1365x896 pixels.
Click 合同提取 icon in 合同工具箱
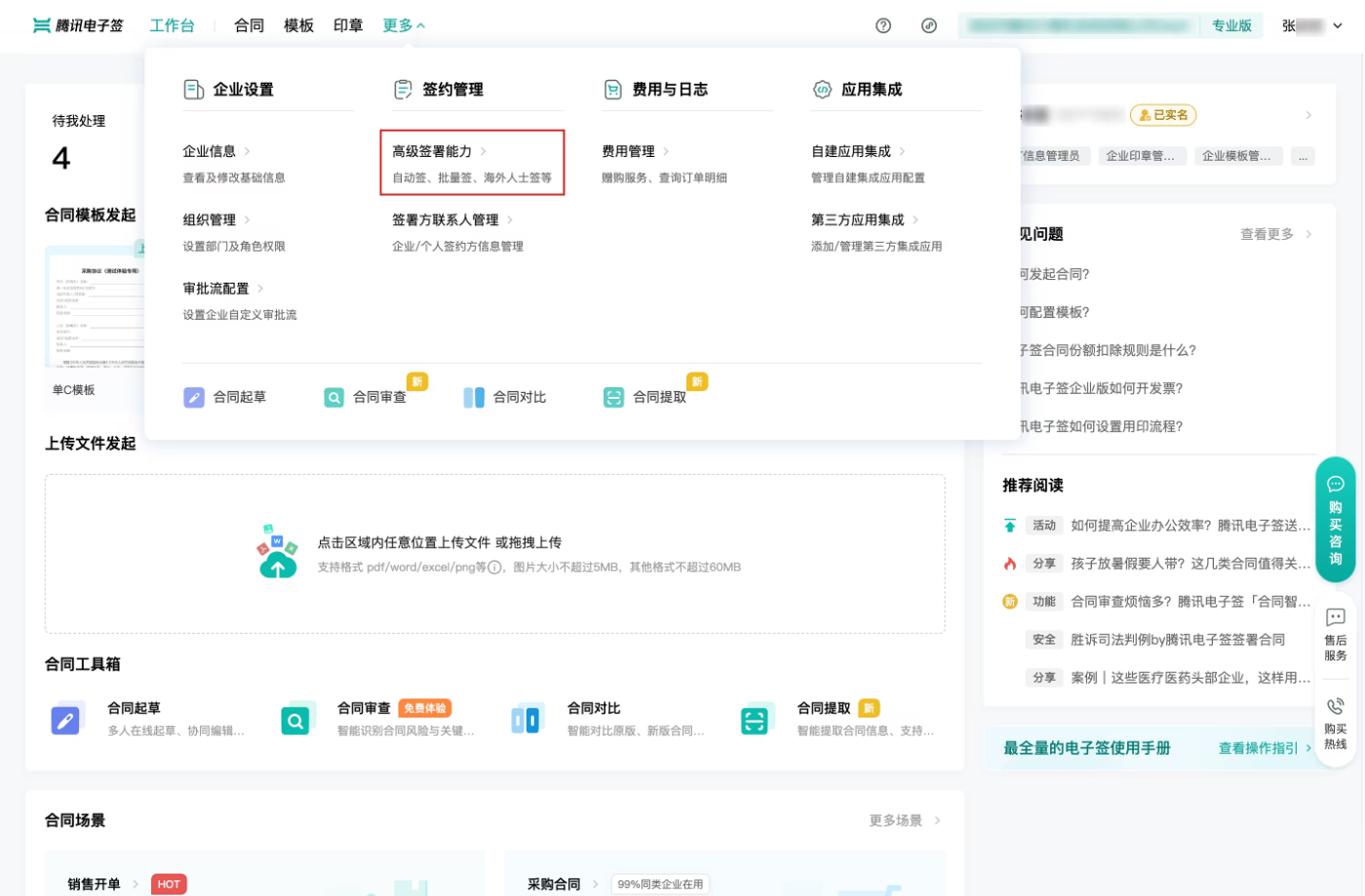pyautogui.click(x=757, y=719)
